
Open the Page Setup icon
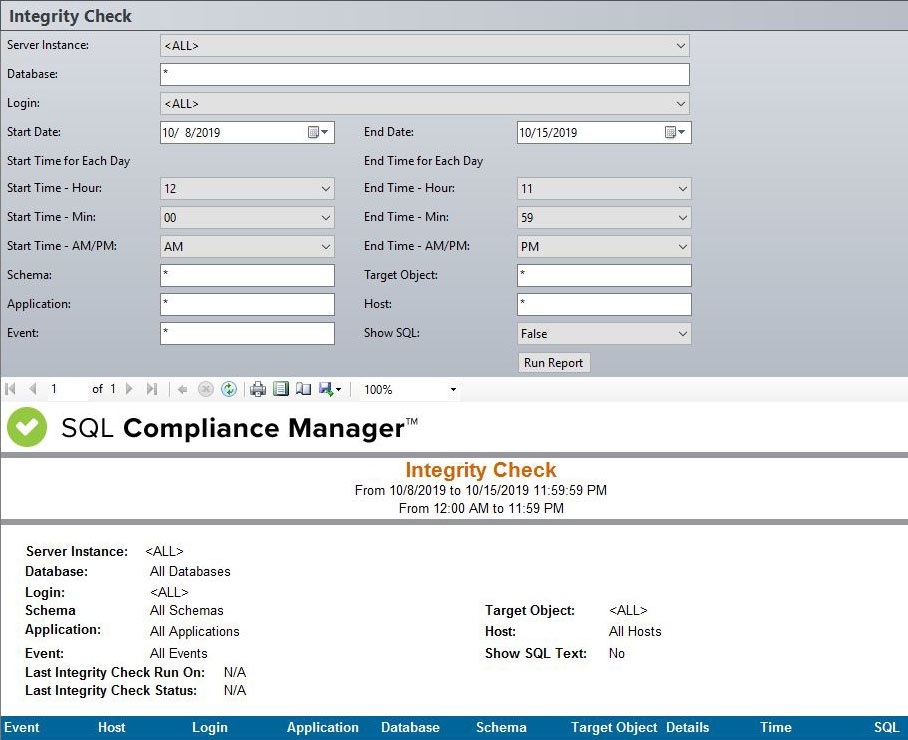303,389
